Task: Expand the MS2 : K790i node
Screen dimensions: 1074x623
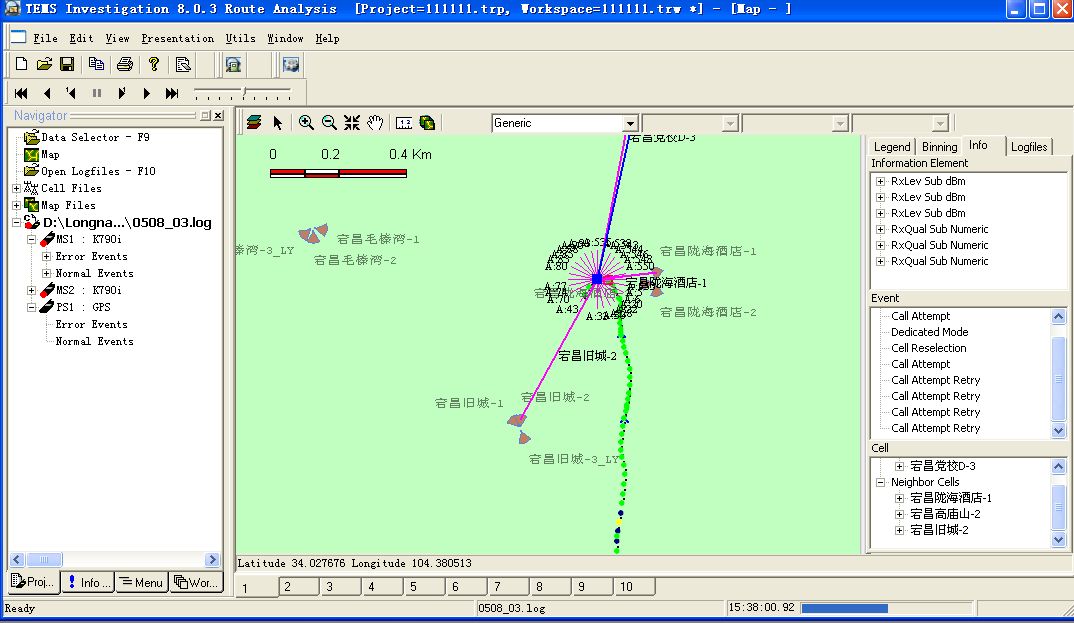Action: tap(32, 290)
